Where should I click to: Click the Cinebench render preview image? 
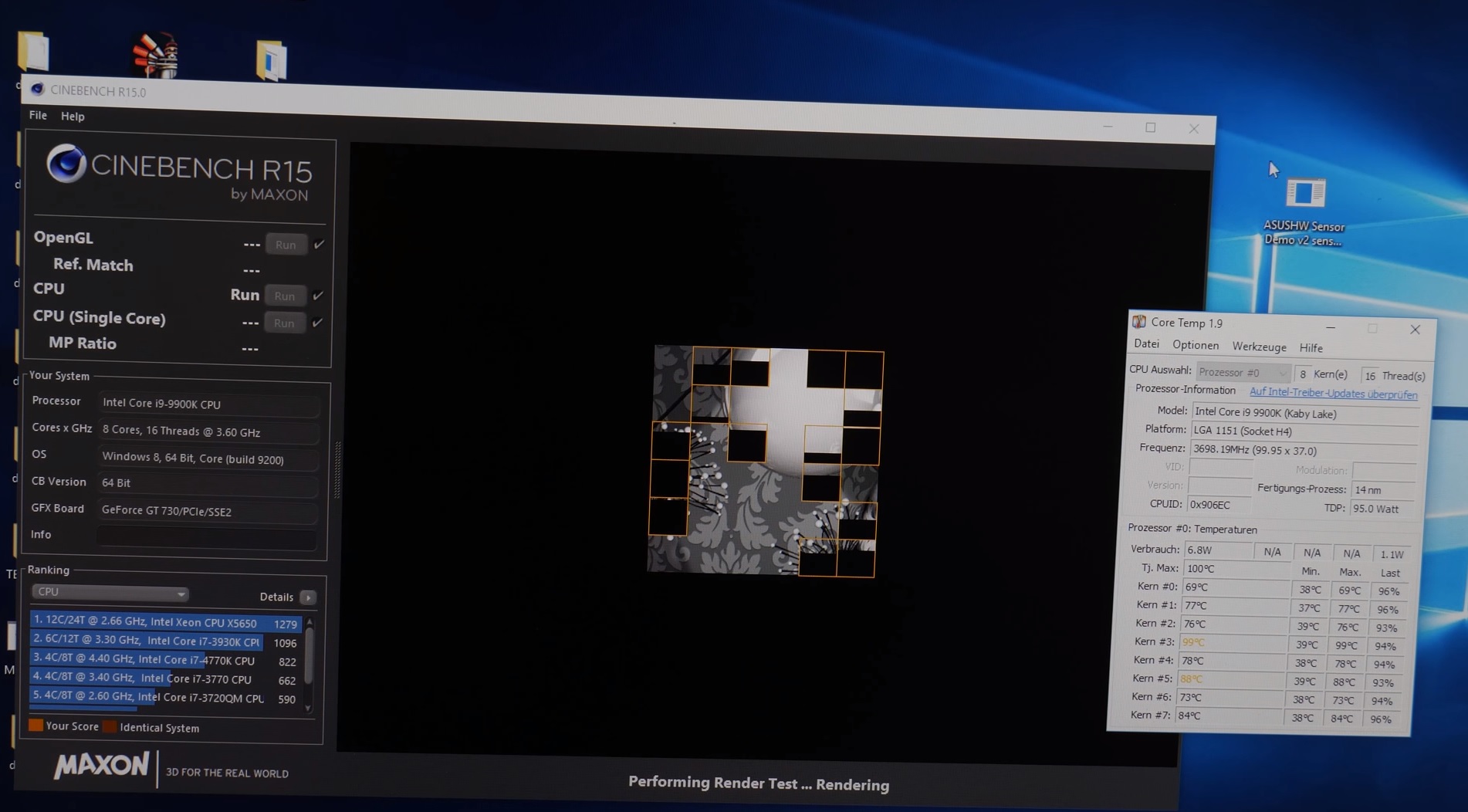click(764, 461)
